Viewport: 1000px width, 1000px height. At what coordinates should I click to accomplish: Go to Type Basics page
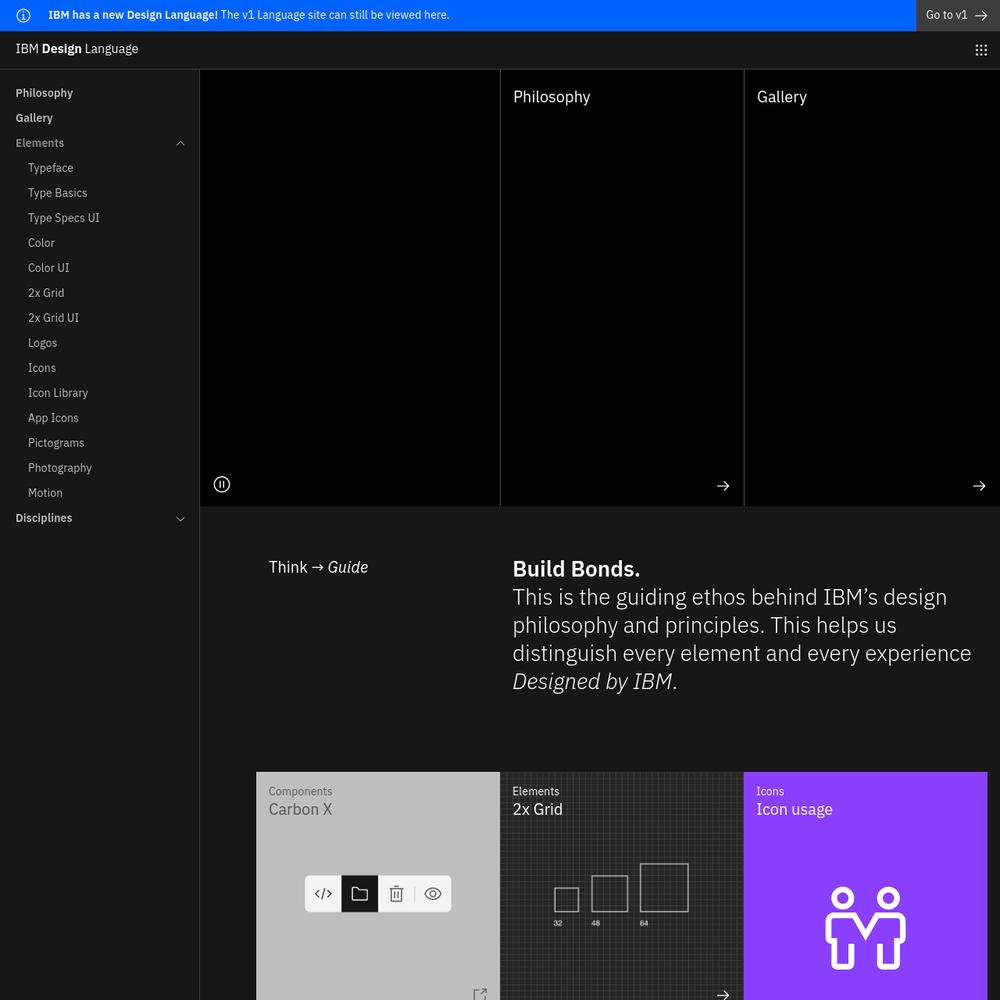(57, 193)
